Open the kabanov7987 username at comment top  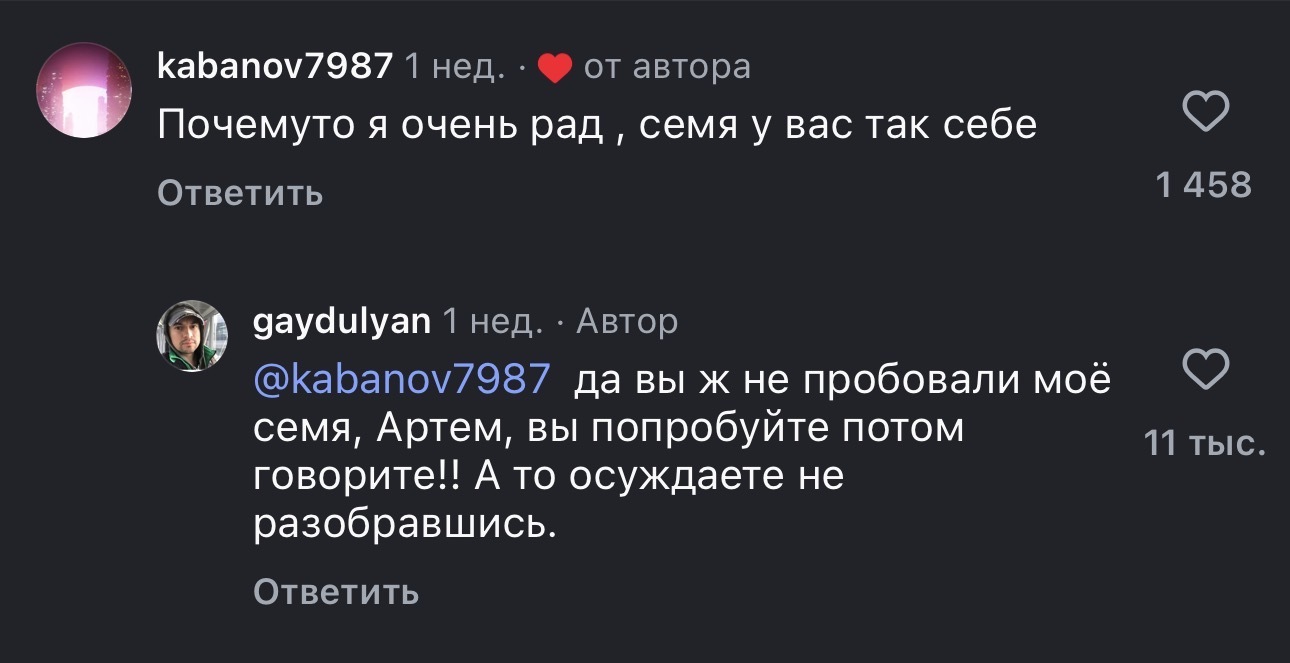coord(275,67)
